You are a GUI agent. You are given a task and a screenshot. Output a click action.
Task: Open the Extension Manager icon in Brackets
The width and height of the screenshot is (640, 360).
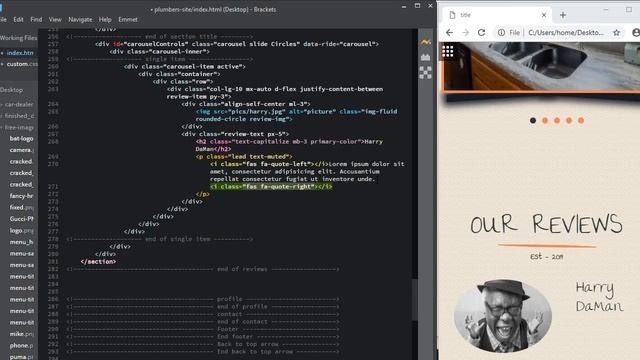pyautogui.click(x=425, y=57)
